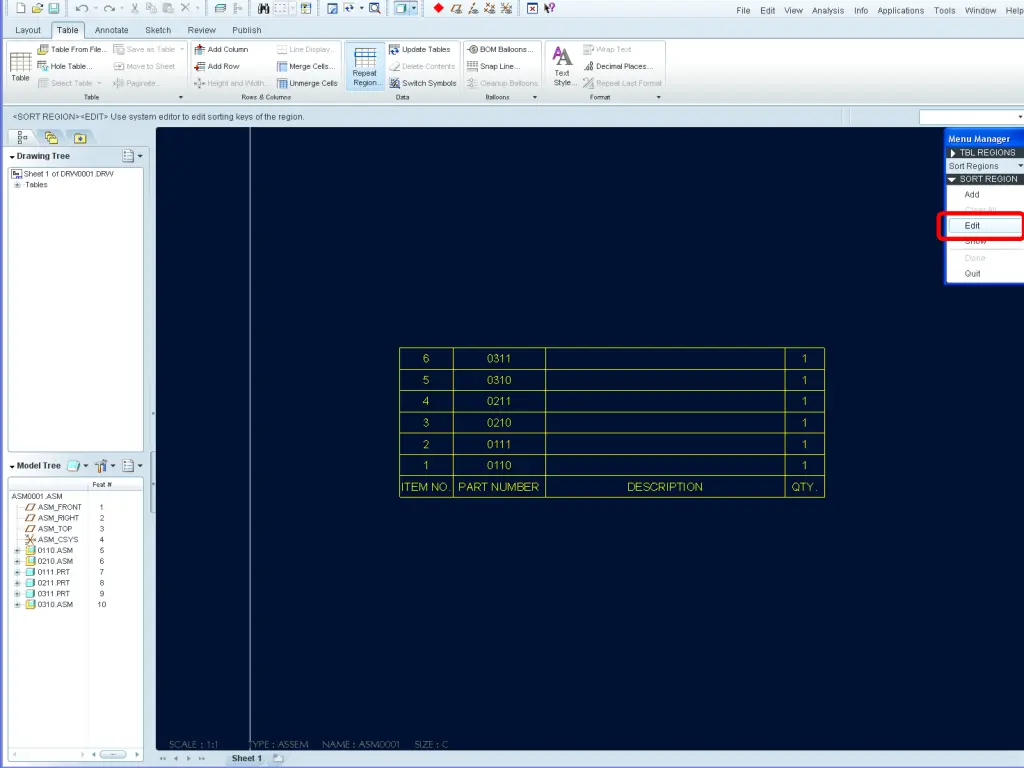Click Decimal Places tool
The height and width of the screenshot is (768, 1024).
pyautogui.click(x=618, y=66)
